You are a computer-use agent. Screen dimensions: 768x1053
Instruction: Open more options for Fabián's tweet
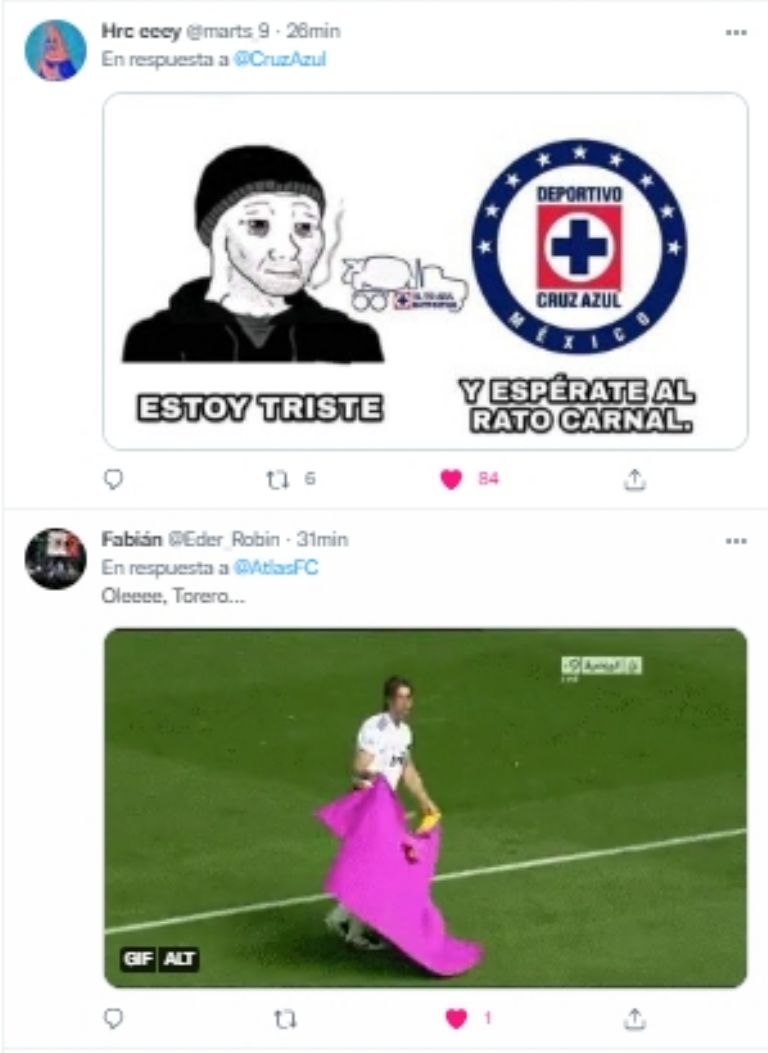[x=736, y=541]
